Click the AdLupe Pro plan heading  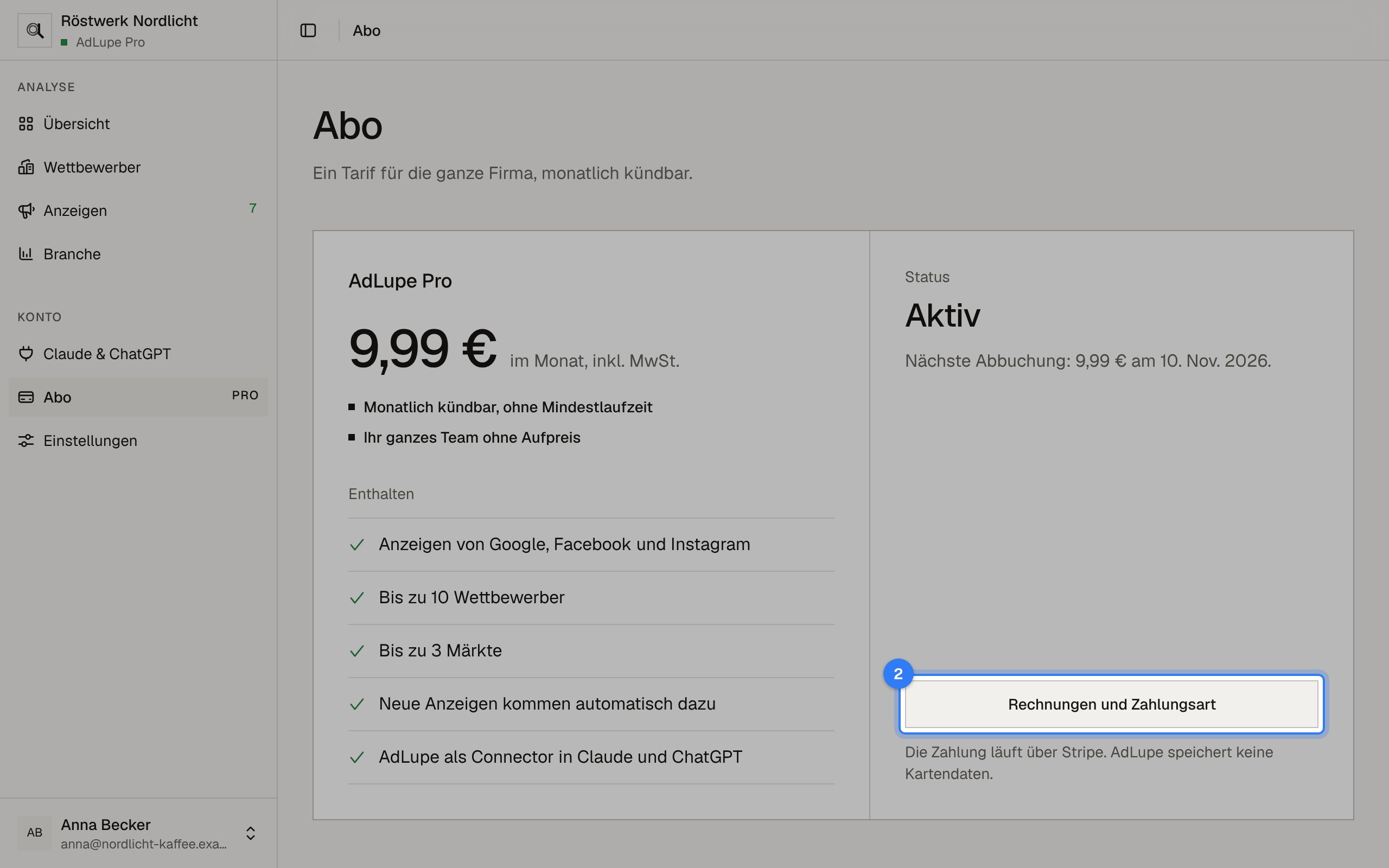pyautogui.click(x=400, y=280)
